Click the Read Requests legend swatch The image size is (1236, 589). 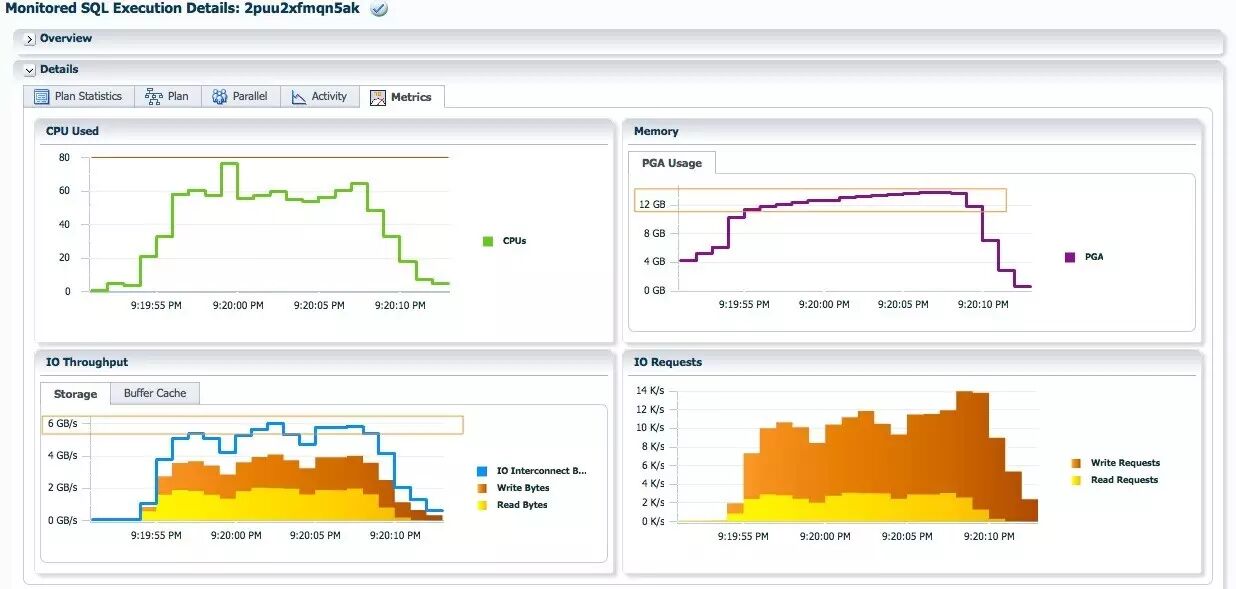(1076, 480)
